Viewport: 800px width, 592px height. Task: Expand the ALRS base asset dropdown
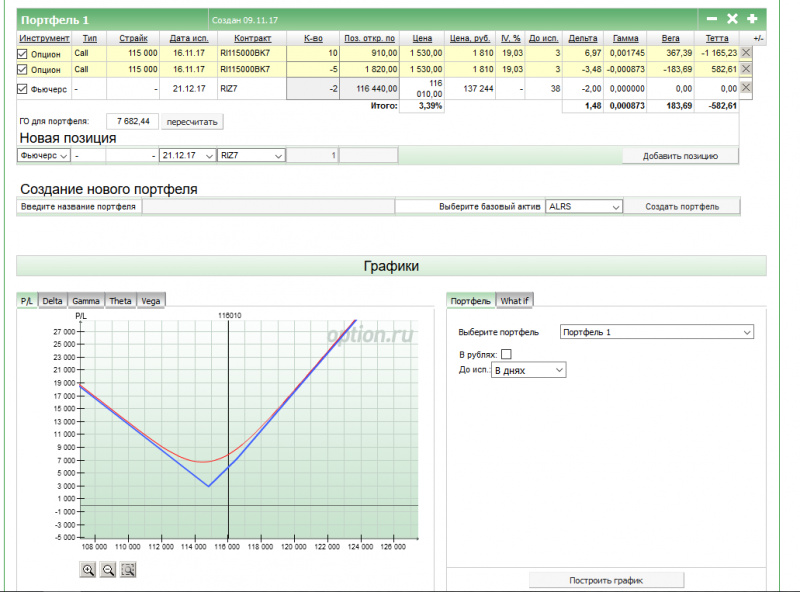pos(584,206)
